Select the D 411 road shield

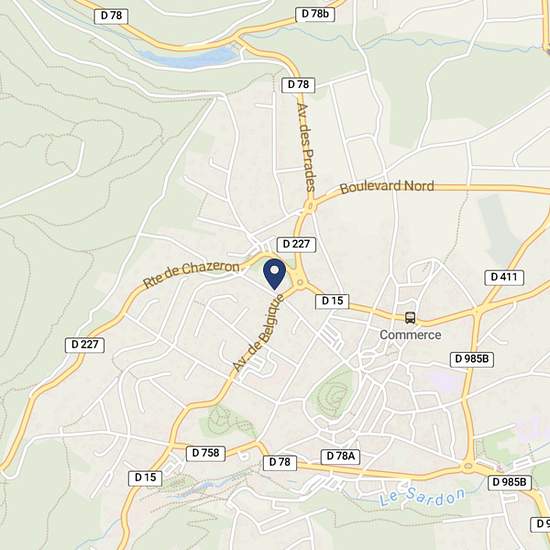tap(504, 277)
